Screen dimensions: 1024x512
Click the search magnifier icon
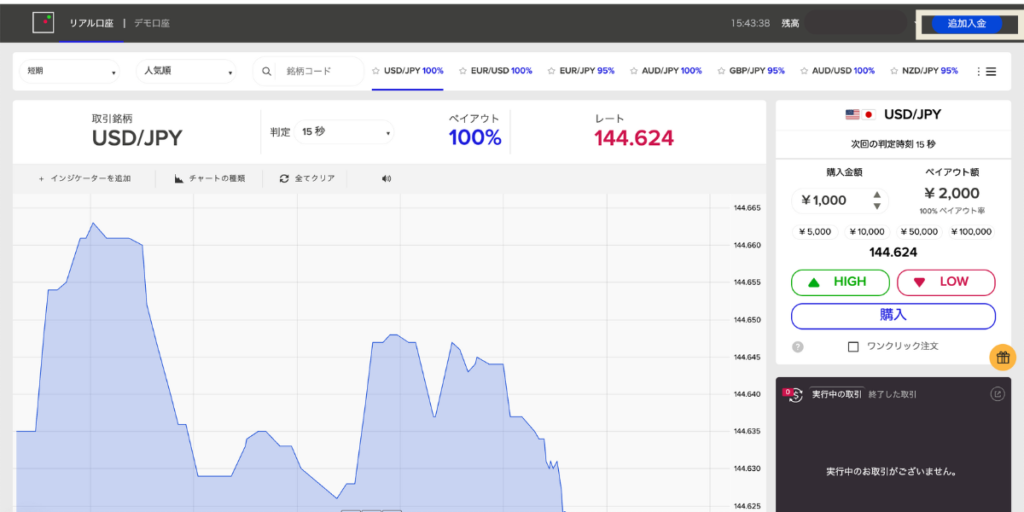(x=267, y=71)
